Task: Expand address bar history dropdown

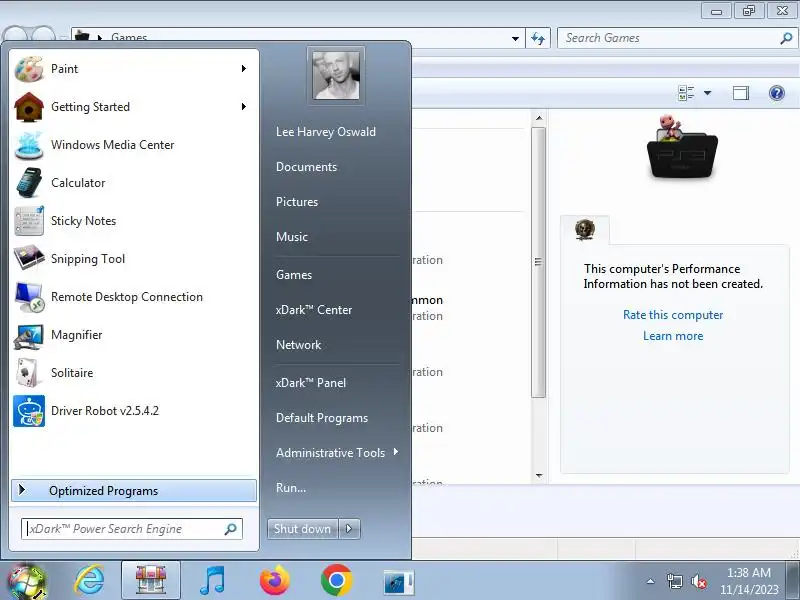Action: [x=515, y=38]
